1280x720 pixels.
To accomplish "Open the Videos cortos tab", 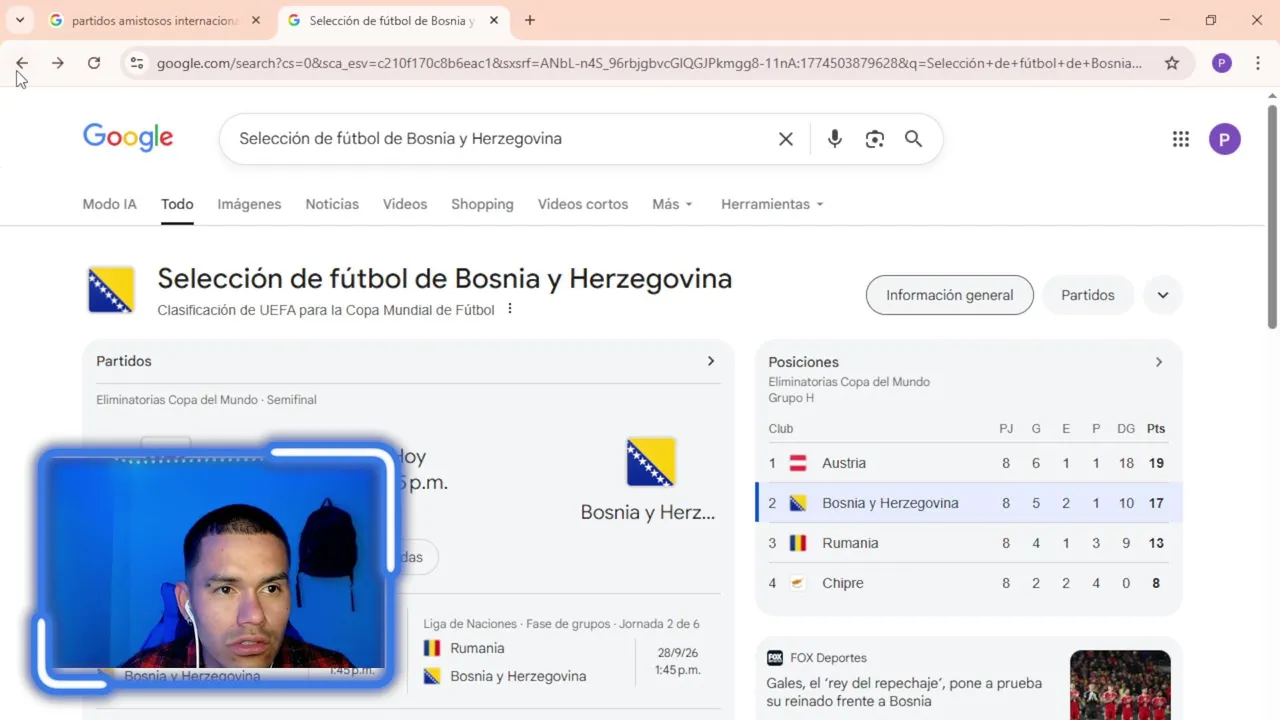I will coord(583,204).
